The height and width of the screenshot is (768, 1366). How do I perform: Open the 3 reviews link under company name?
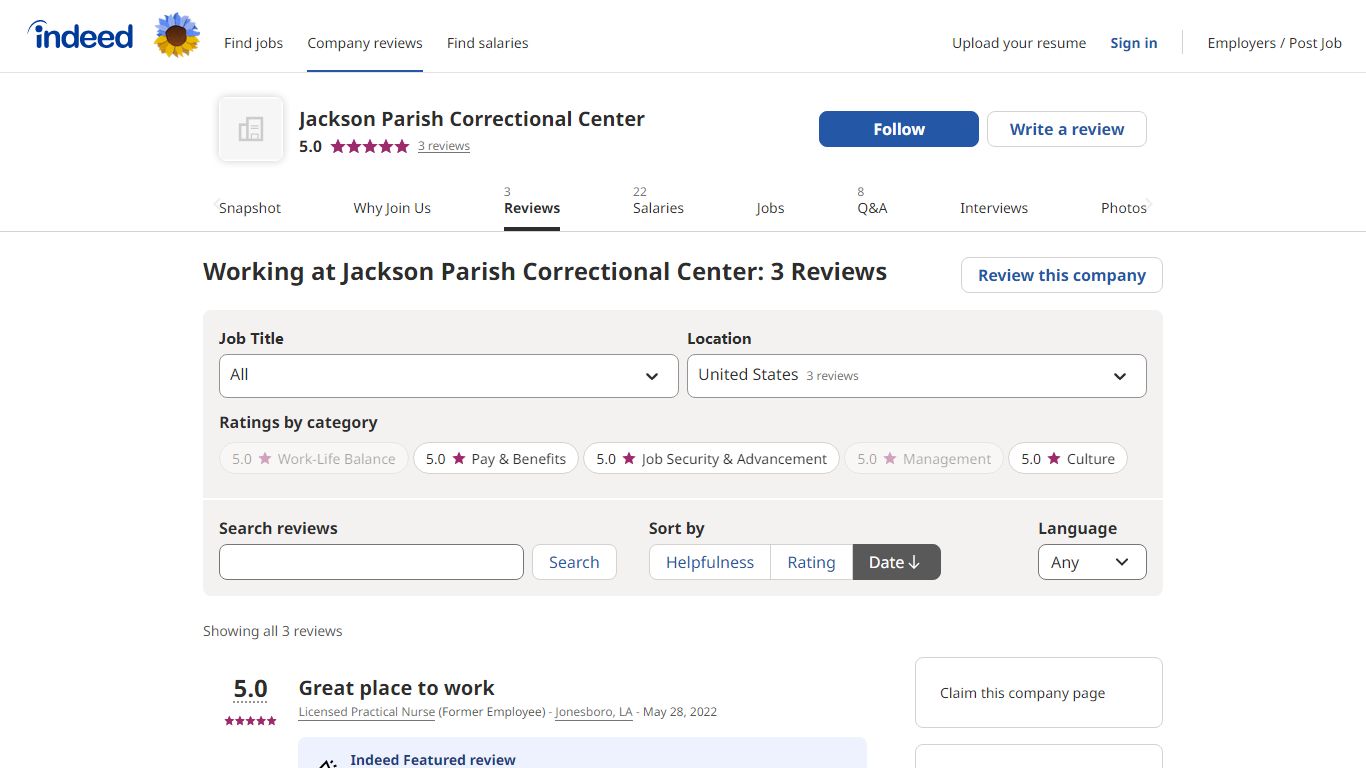pyautogui.click(x=444, y=146)
